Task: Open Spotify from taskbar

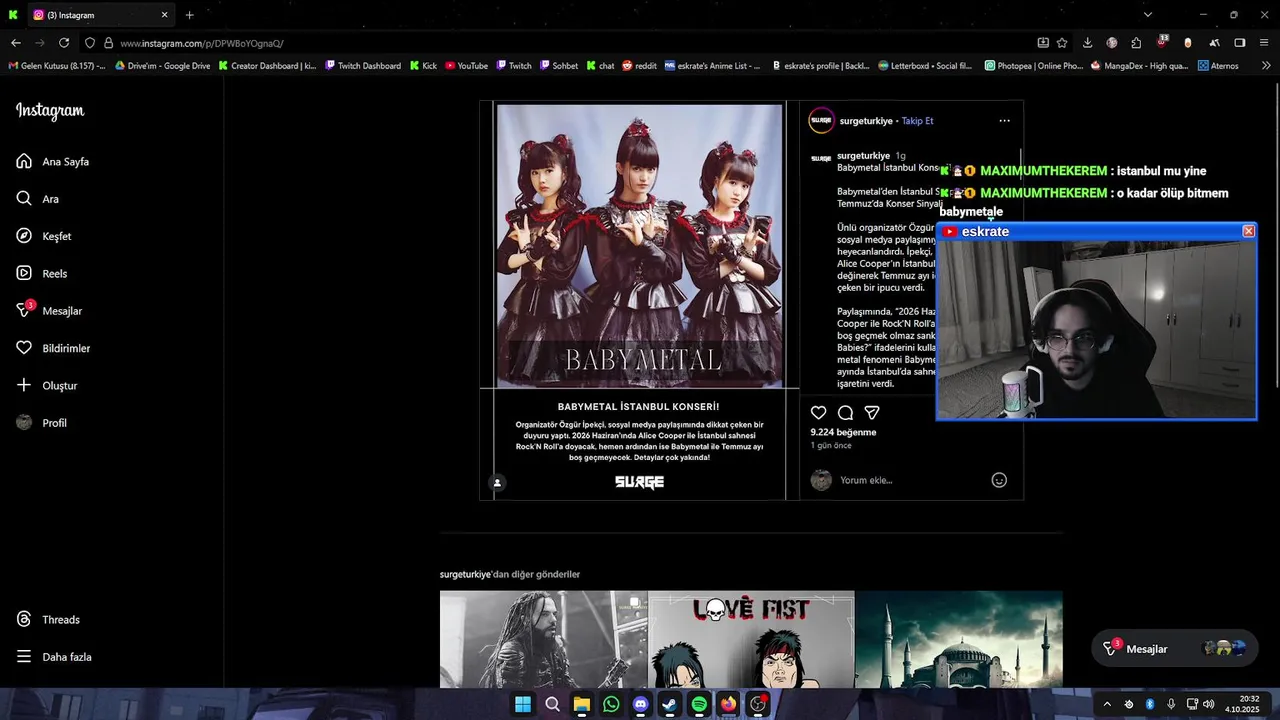Action: pyautogui.click(x=699, y=704)
